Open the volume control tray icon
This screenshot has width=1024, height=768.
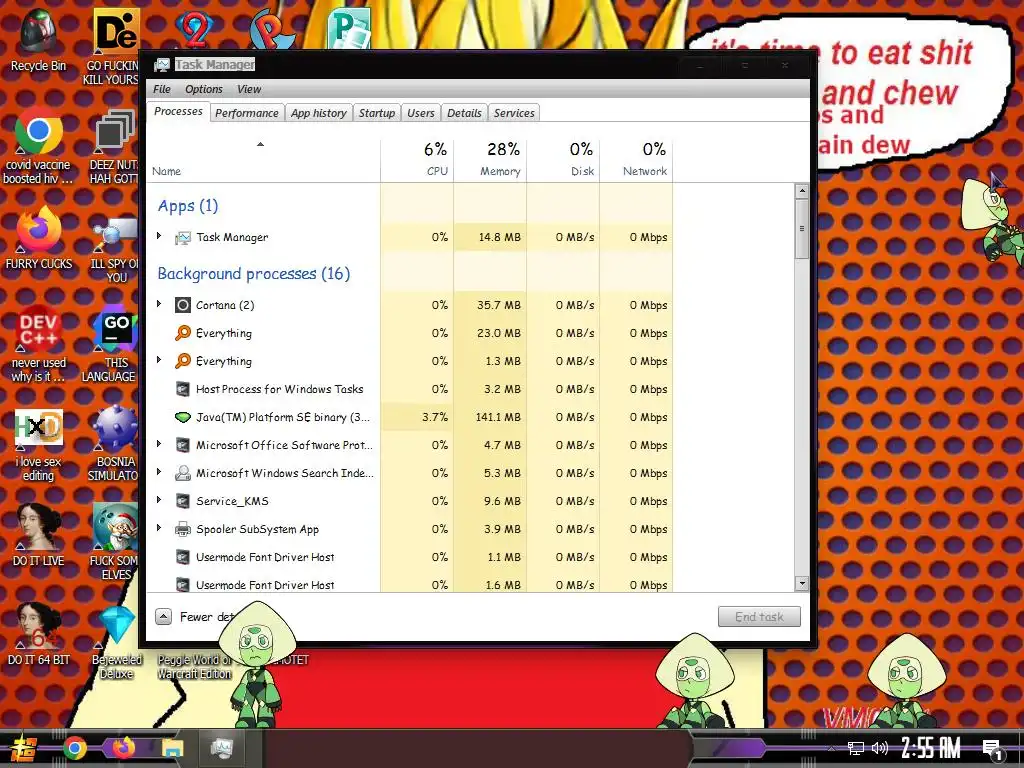click(879, 748)
